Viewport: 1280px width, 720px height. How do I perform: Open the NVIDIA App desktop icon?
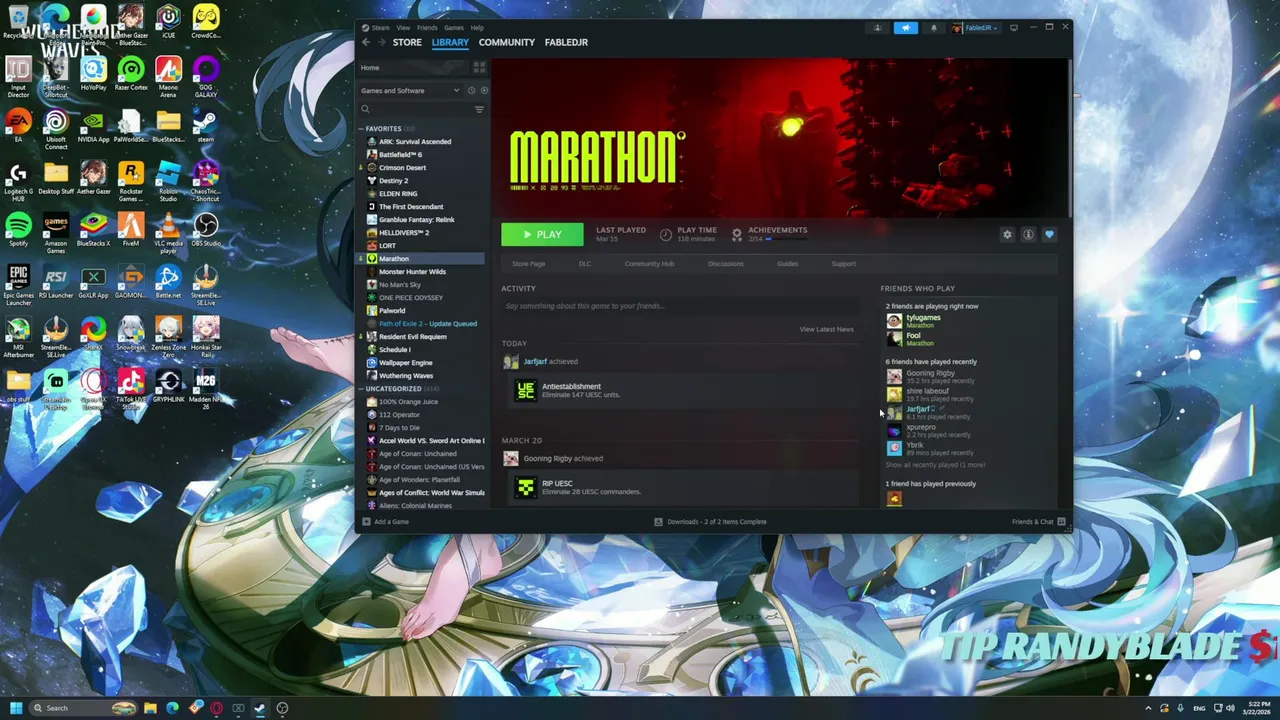(93, 125)
